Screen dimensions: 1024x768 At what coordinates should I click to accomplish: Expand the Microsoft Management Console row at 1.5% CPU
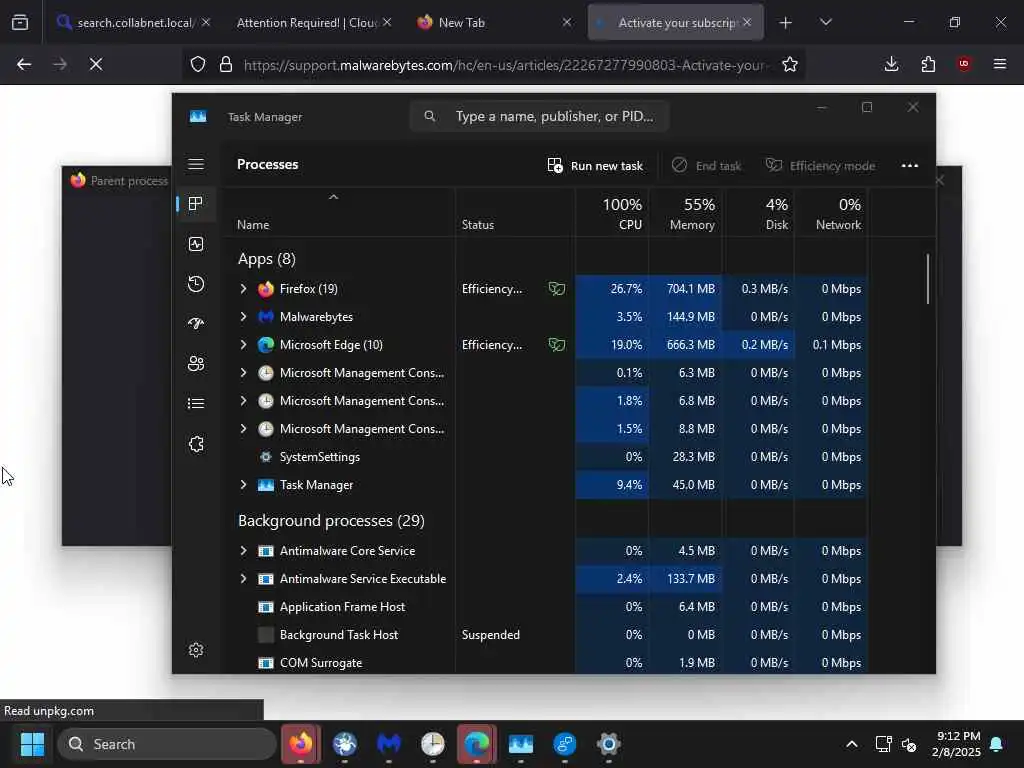pos(243,429)
